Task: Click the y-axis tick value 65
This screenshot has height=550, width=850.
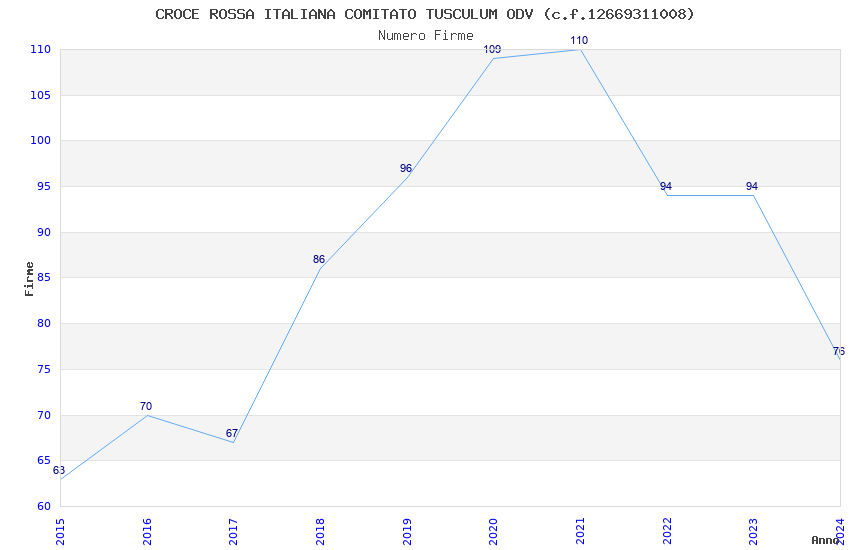Action: pyautogui.click(x=44, y=461)
